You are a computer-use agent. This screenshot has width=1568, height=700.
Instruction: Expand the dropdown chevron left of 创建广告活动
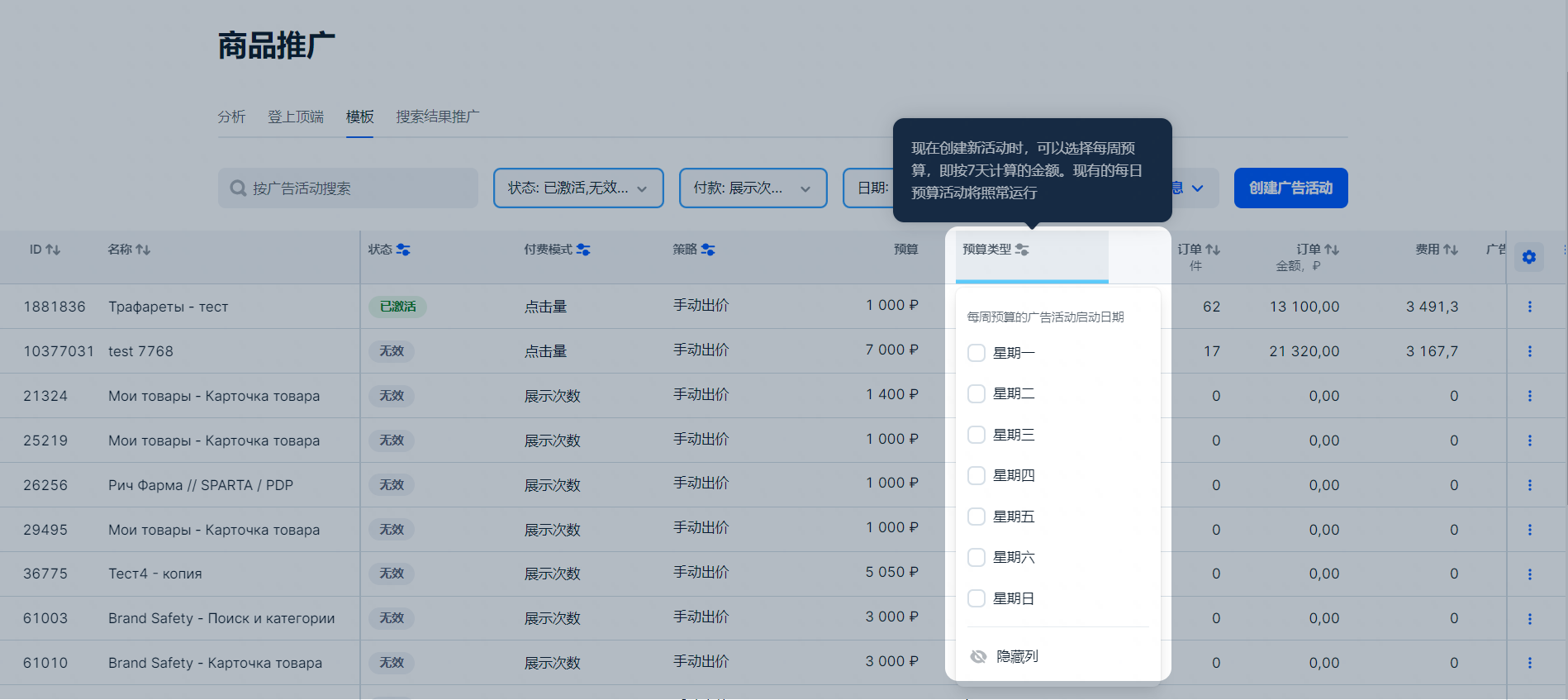tap(1197, 188)
